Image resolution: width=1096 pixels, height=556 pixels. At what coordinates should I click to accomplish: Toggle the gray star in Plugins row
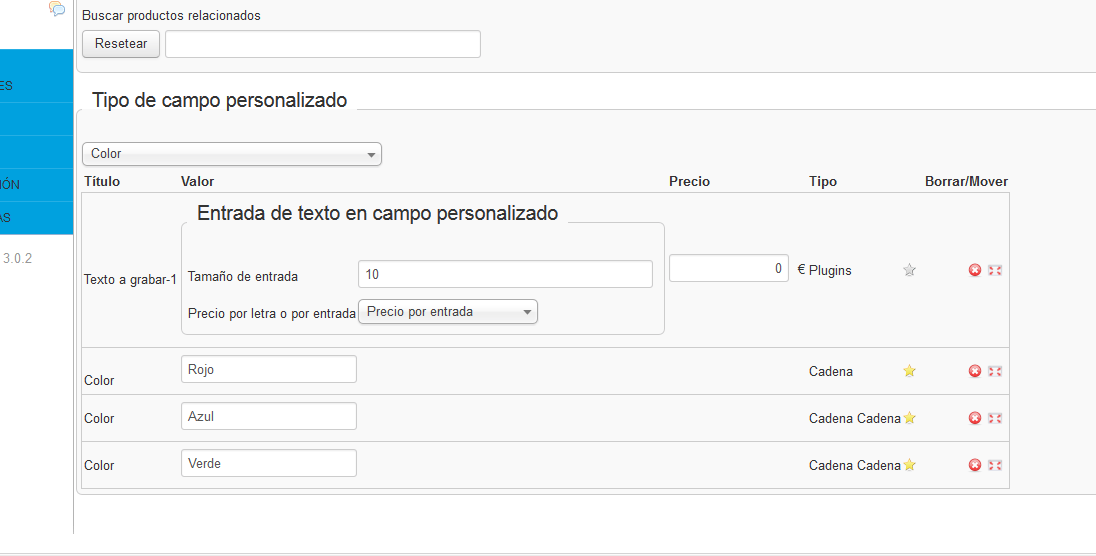point(909,270)
